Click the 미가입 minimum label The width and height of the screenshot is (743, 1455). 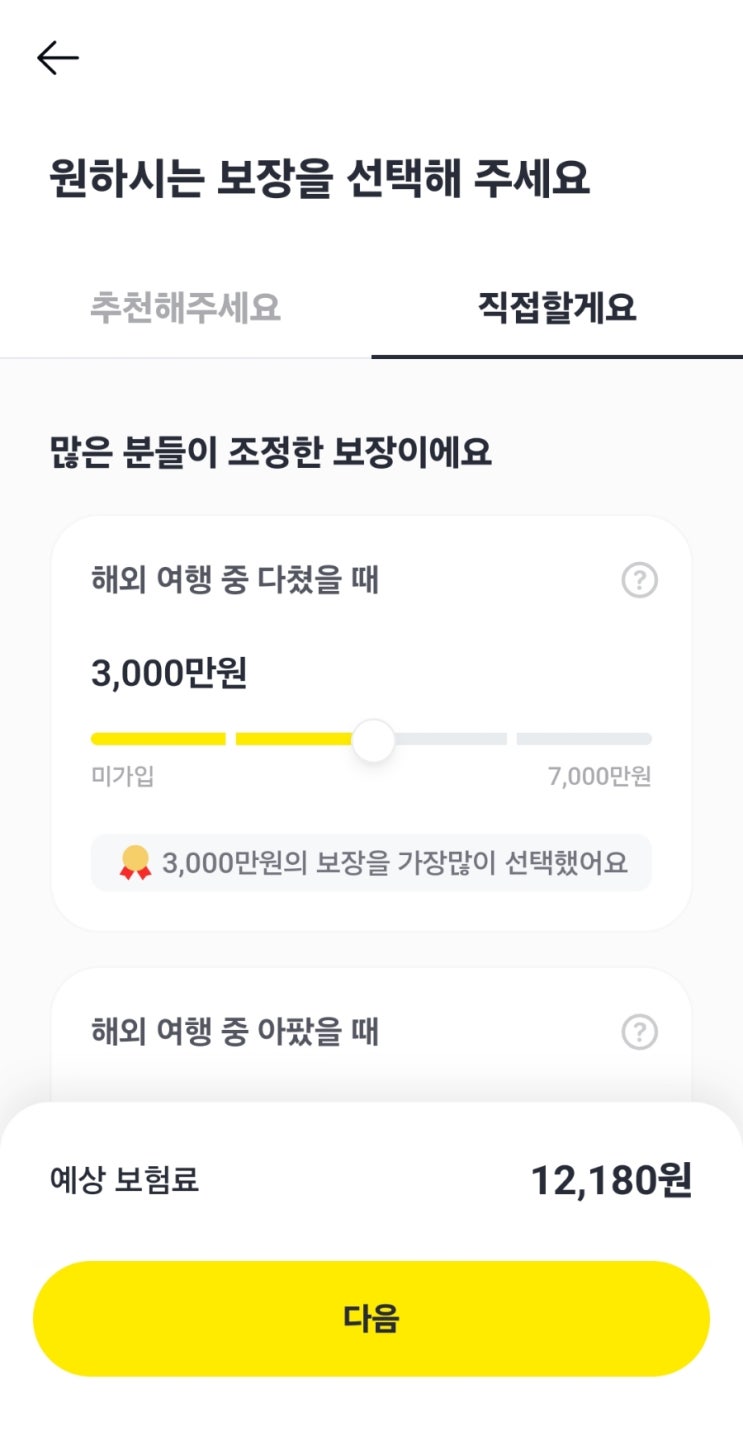pyautogui.click(x=122, y=777)
